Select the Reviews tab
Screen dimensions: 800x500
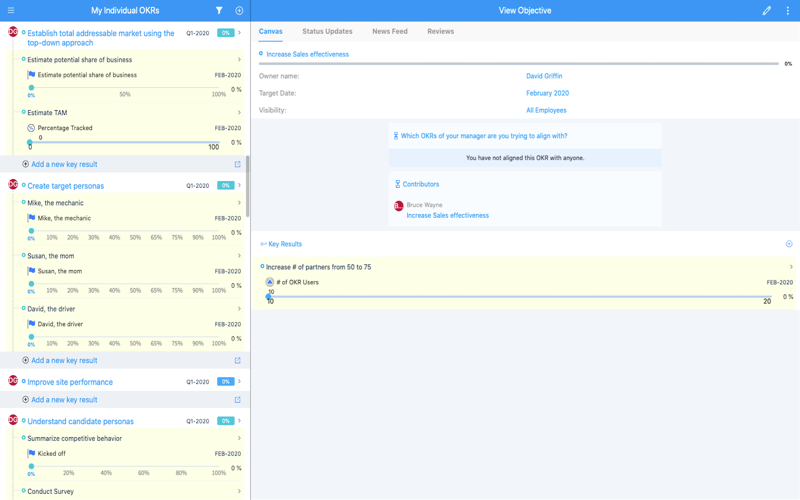click(x=440, y=31)
